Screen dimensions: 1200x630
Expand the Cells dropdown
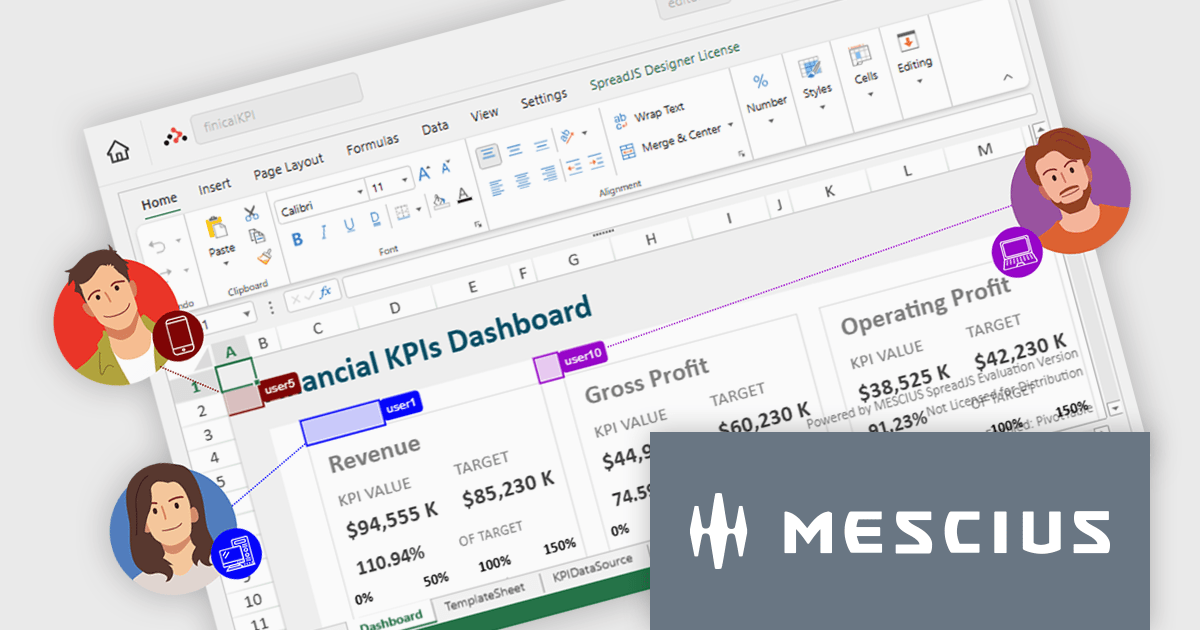[870, 94]
